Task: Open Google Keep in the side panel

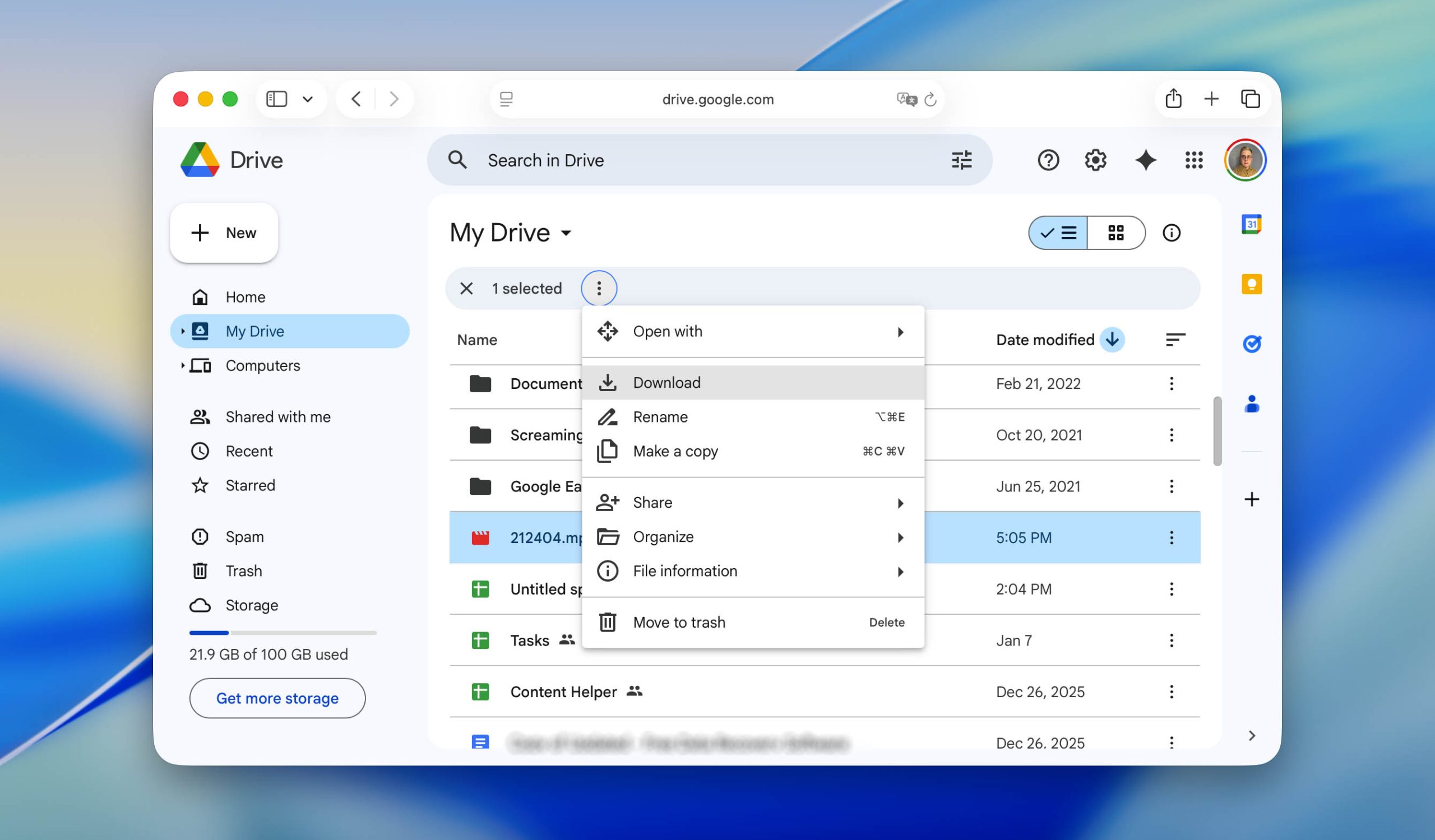Action: click(1251, 285)
